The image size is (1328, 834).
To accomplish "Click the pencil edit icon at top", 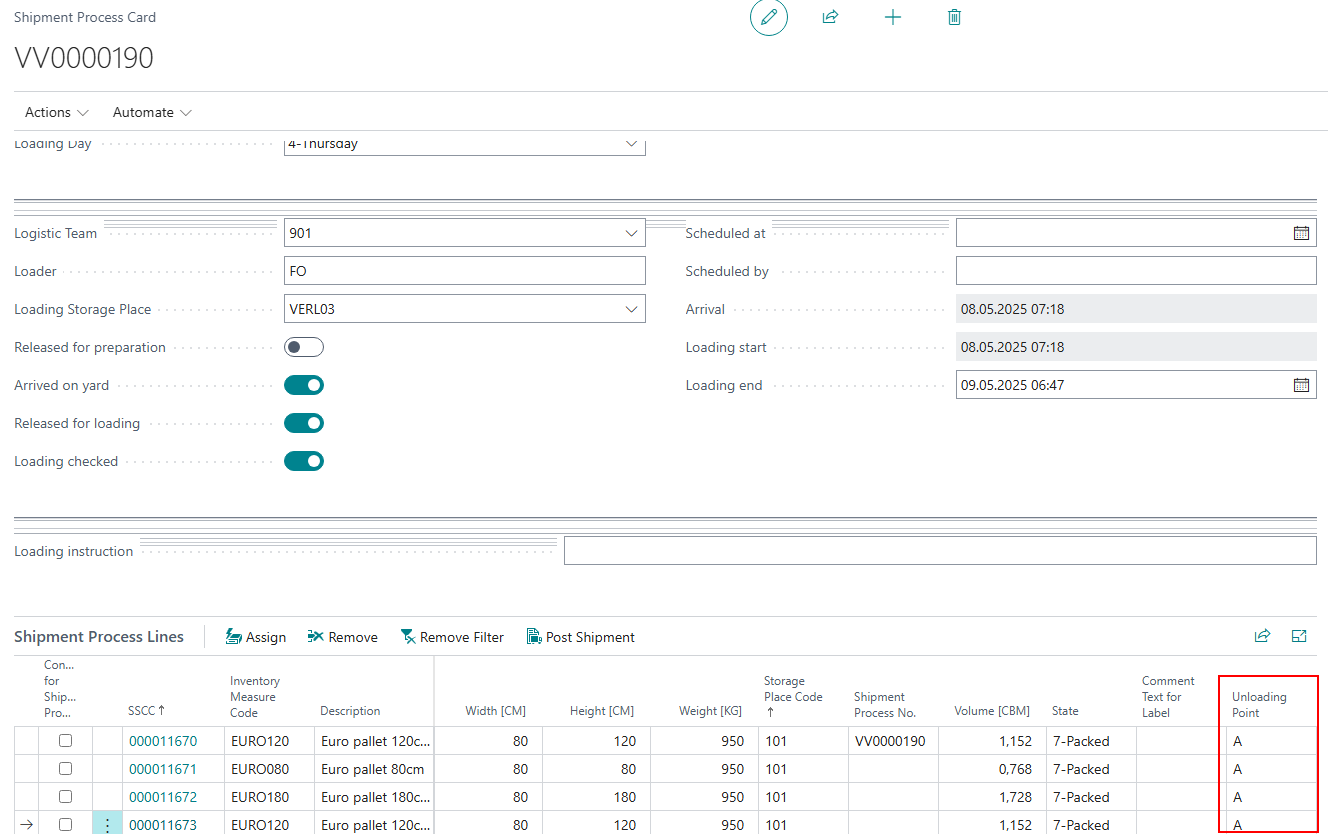I will [x=768, y=18].
